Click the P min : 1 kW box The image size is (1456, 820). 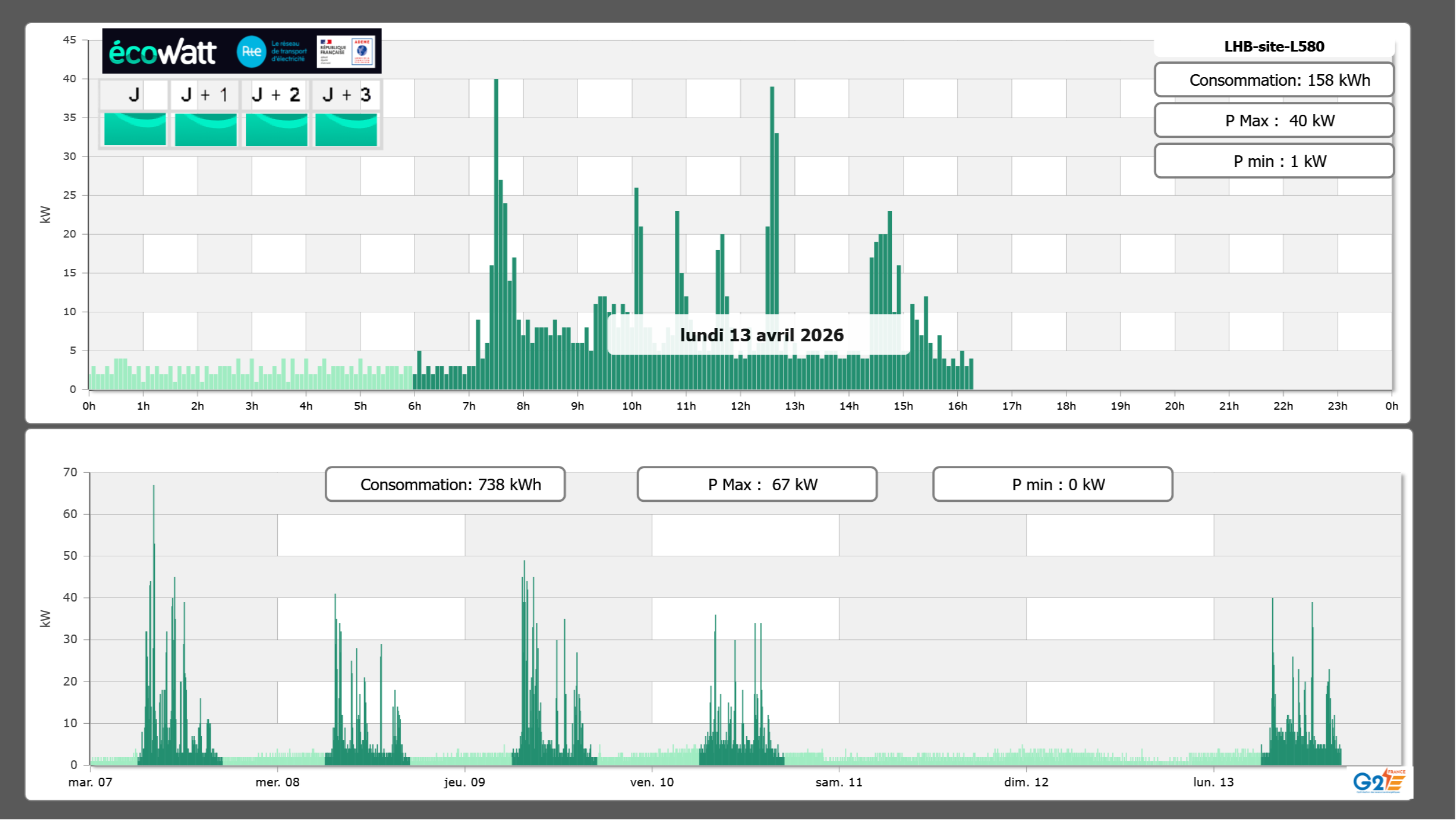1274,161
